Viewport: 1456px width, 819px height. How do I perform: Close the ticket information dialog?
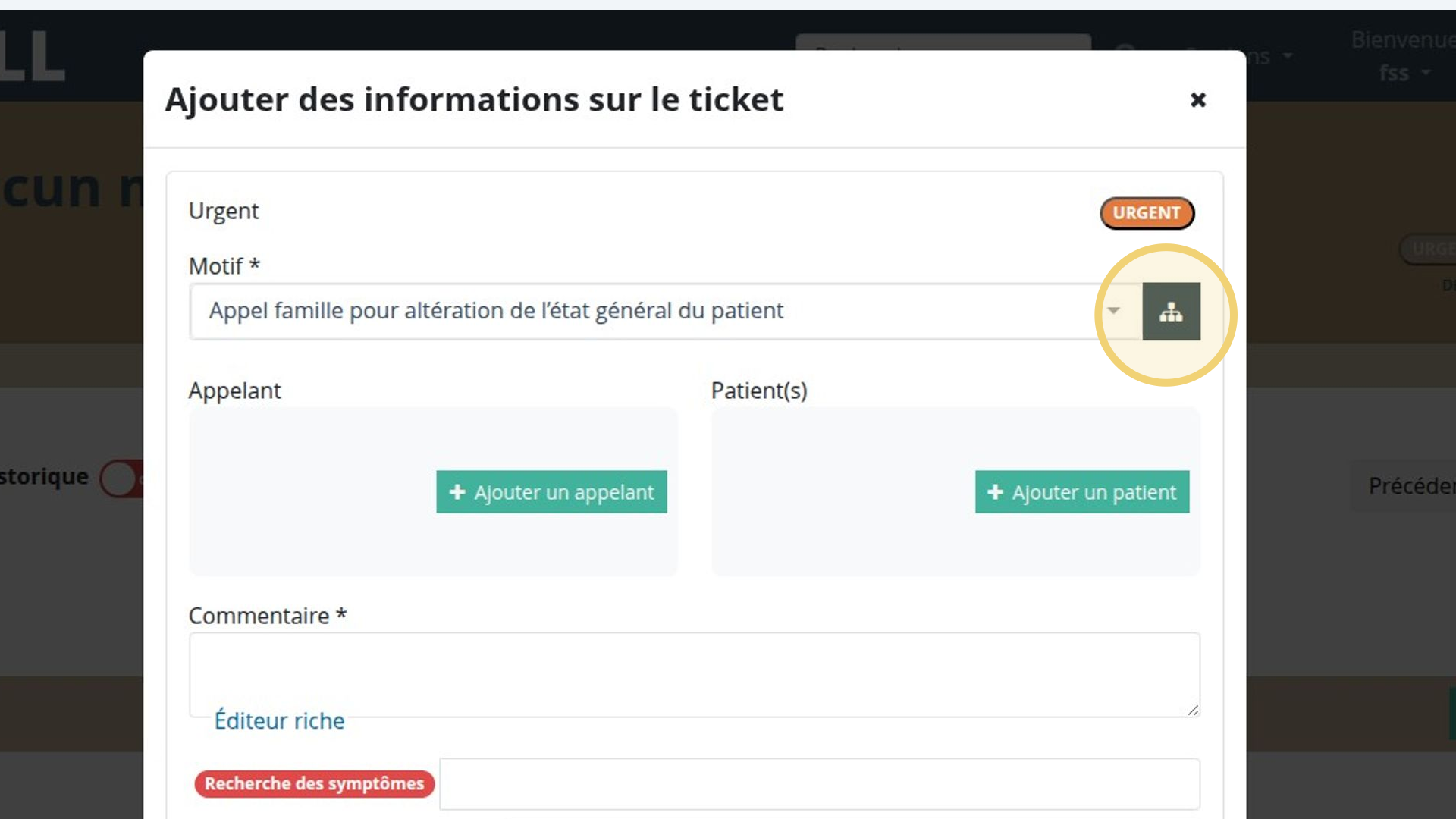click(x=1198, y=100)
